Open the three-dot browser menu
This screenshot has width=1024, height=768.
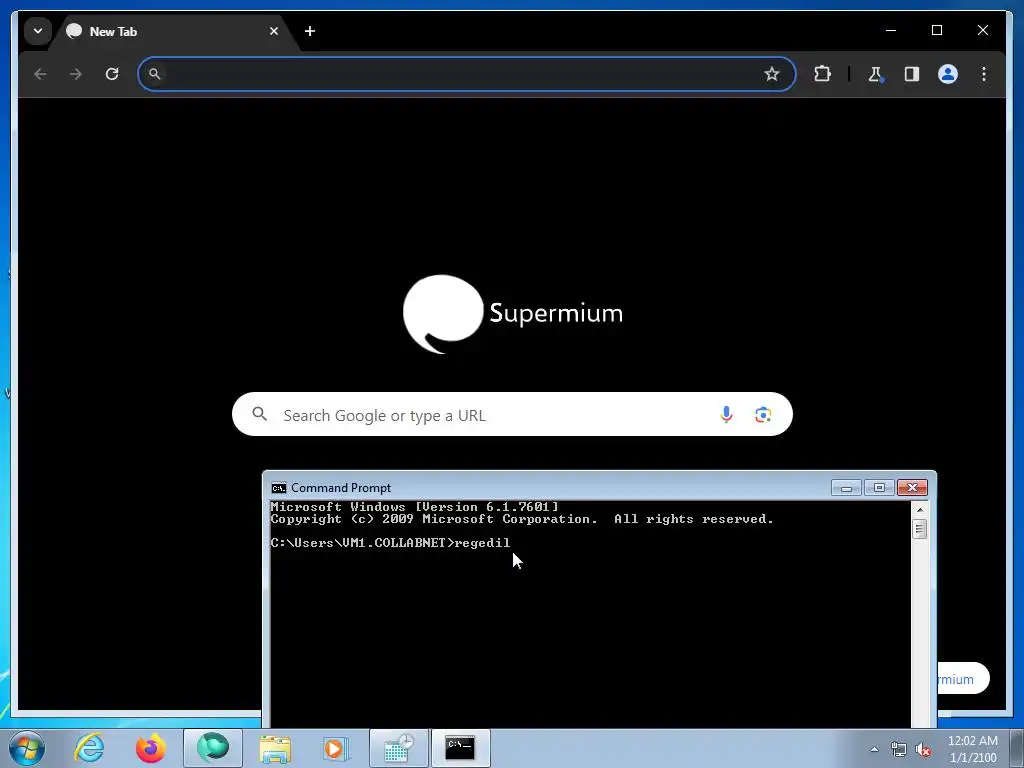tap(984, 74)
